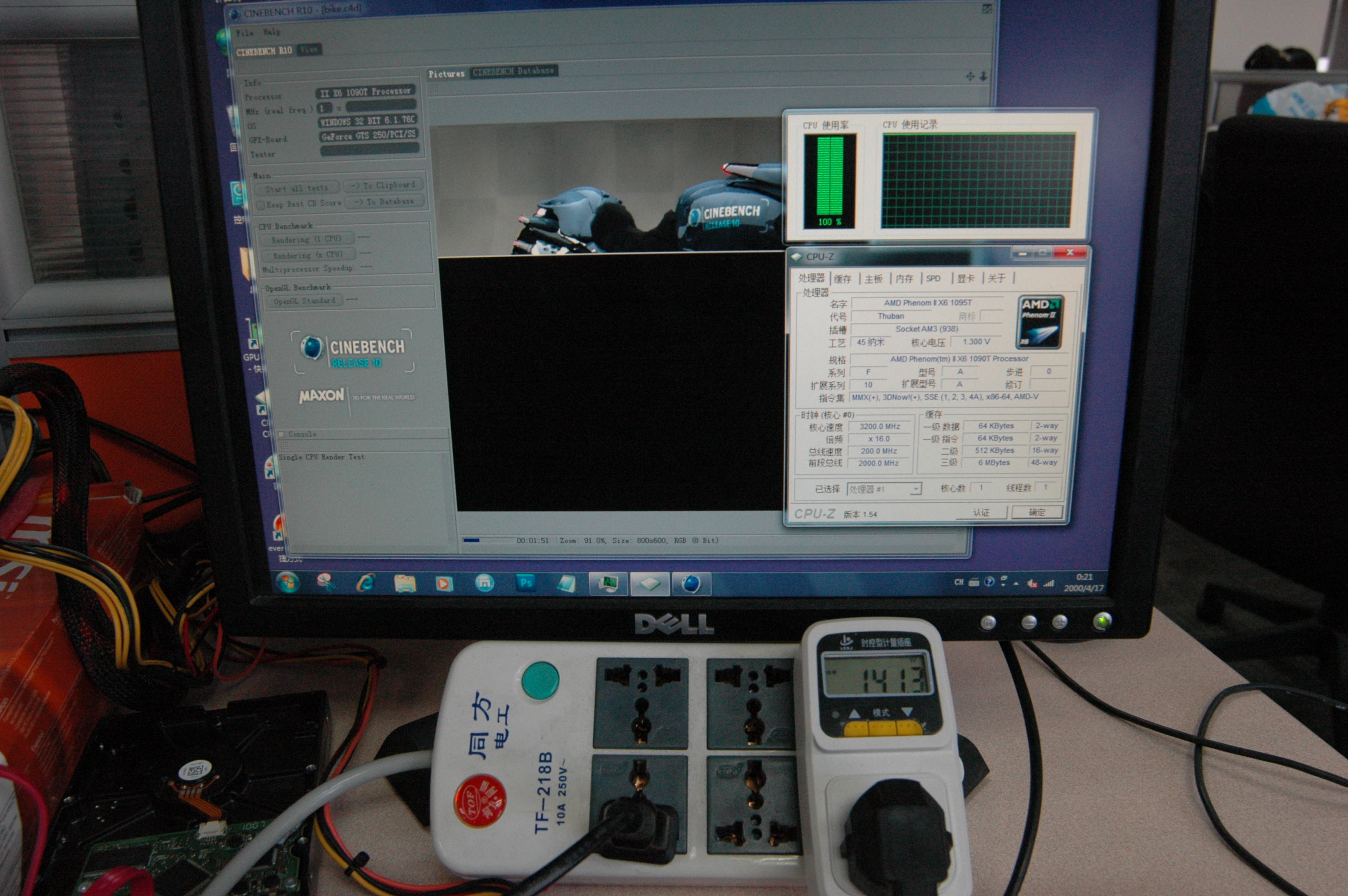The width and height of the screenshot is (1348, 896).
Task: Open the 显卡 tab in CPU-Z
Action: tap(966, 278)
